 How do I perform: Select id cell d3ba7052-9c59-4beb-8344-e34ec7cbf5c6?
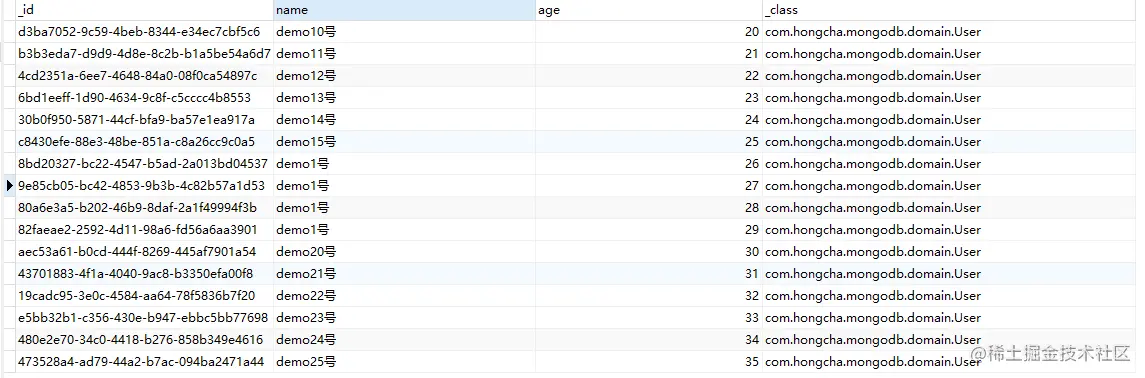[x=144, y=32]
